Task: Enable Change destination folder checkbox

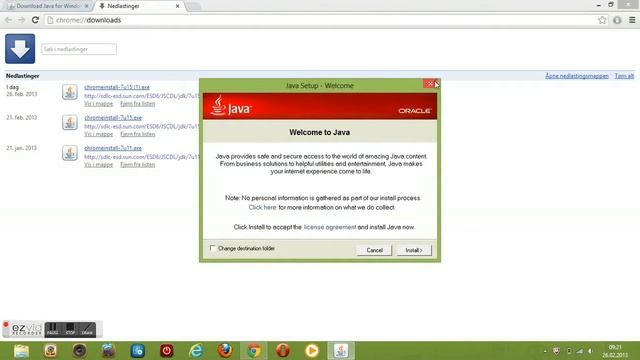Action: (213, 248)
